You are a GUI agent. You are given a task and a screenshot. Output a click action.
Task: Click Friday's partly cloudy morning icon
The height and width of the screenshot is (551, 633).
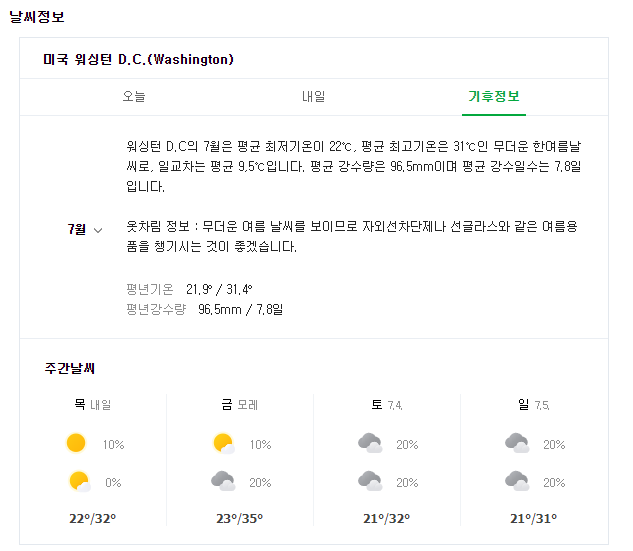pyautogui.click(x=224, y=443)
